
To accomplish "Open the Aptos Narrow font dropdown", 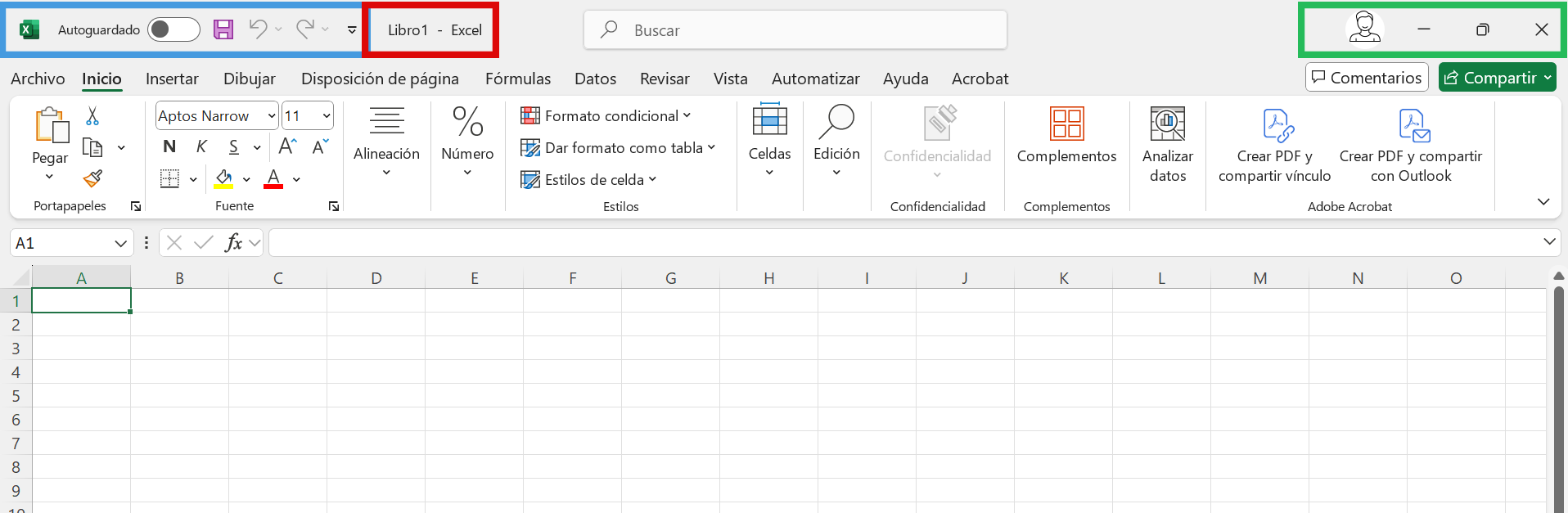I will 272,116.
